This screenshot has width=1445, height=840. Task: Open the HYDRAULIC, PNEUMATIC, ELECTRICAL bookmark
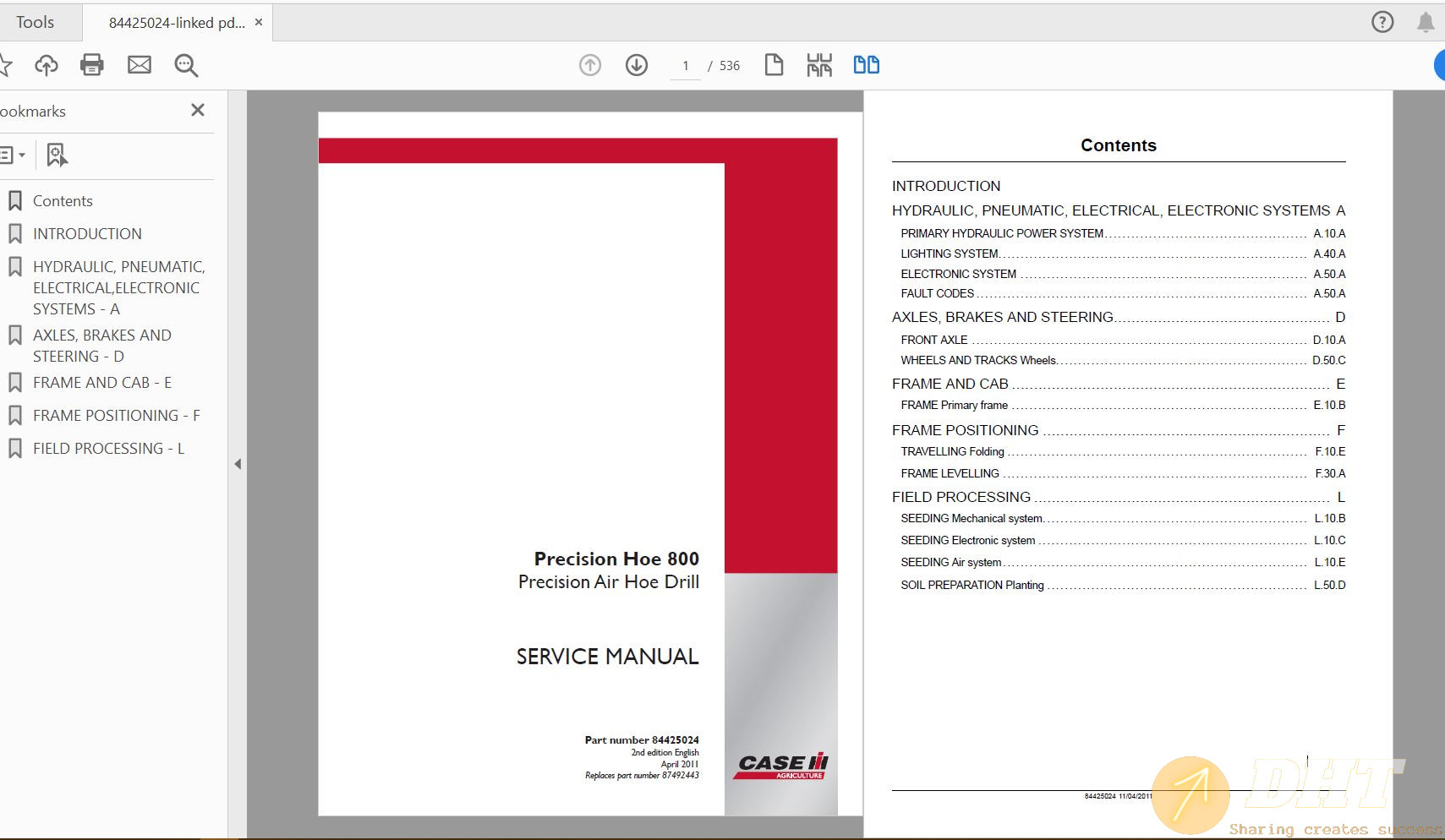click(x=118, y=288)
